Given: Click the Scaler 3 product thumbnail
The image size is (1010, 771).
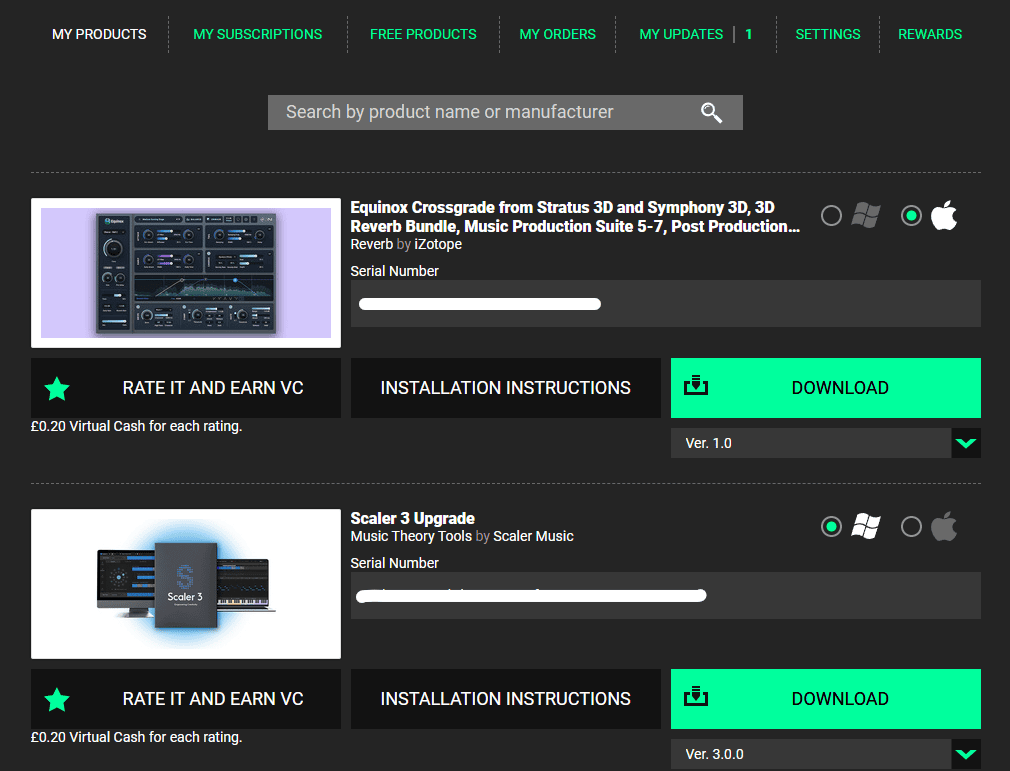Looking at the screenshot, I should (x=186, y=584).
